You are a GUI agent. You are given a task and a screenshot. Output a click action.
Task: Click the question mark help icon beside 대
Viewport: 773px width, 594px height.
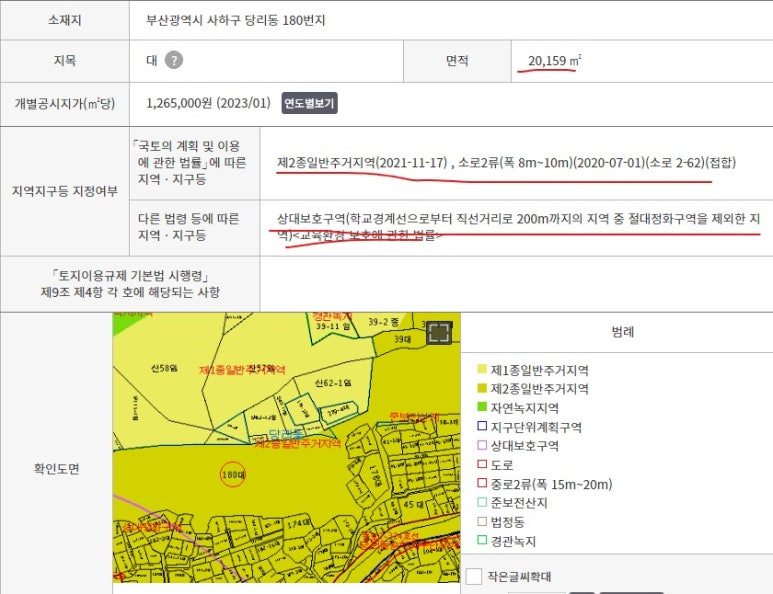click(174, 60)
